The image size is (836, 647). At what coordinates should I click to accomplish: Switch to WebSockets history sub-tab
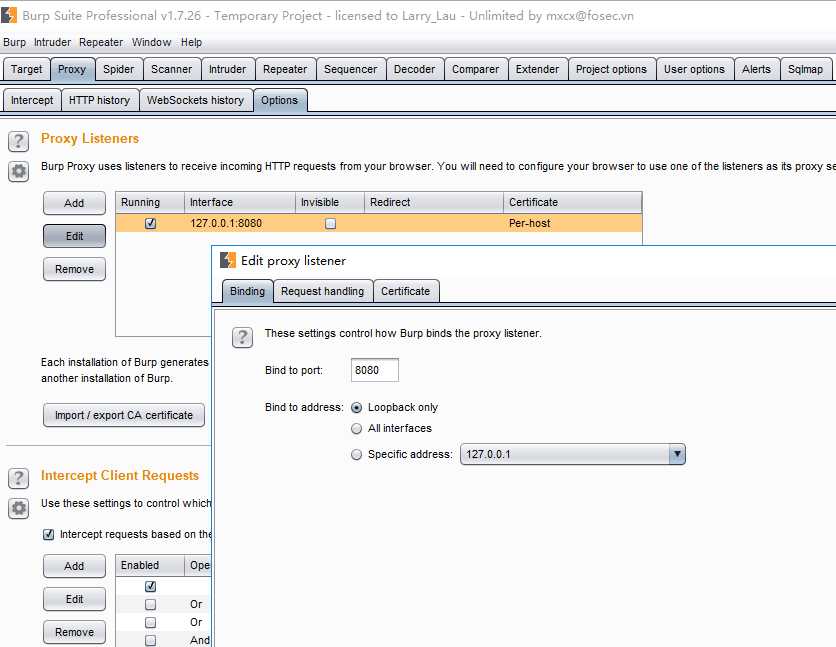point(195,100)
